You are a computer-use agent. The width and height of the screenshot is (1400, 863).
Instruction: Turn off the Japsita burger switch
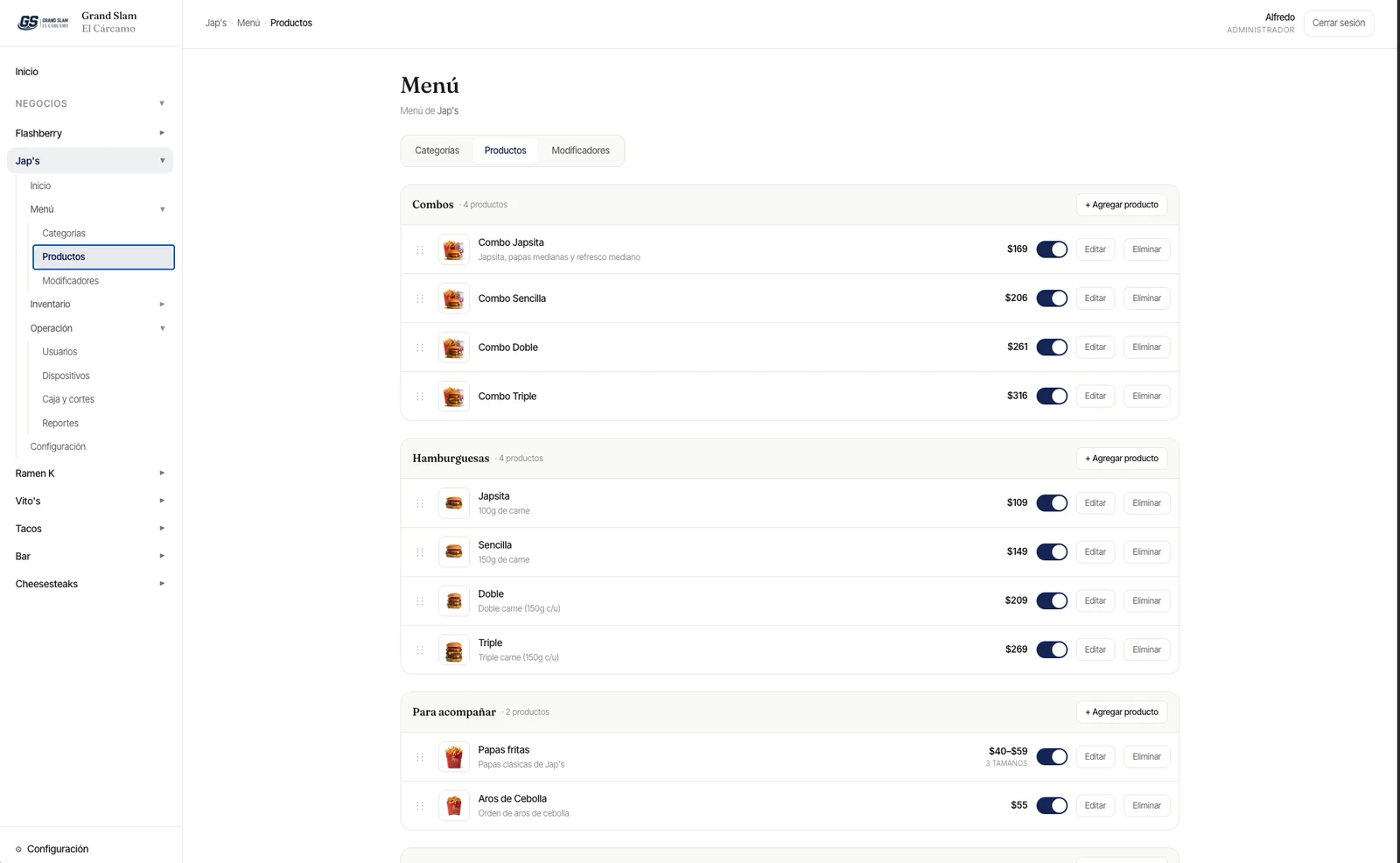click(1052, 503)
